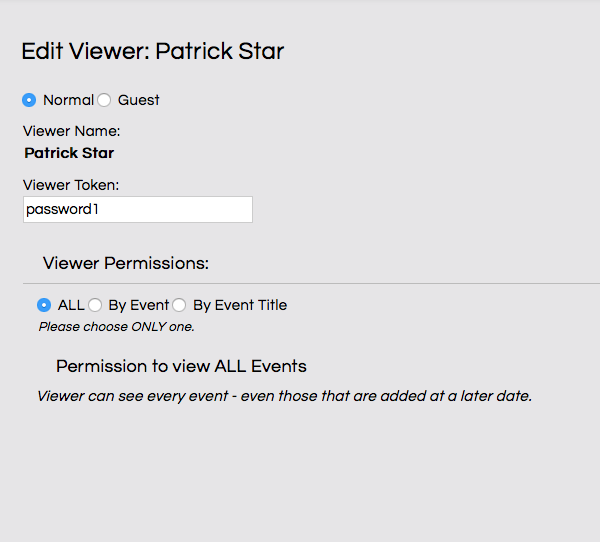Click the Guest label text
The width and height of the screenshot is (600, 542).
coord(138,100)
